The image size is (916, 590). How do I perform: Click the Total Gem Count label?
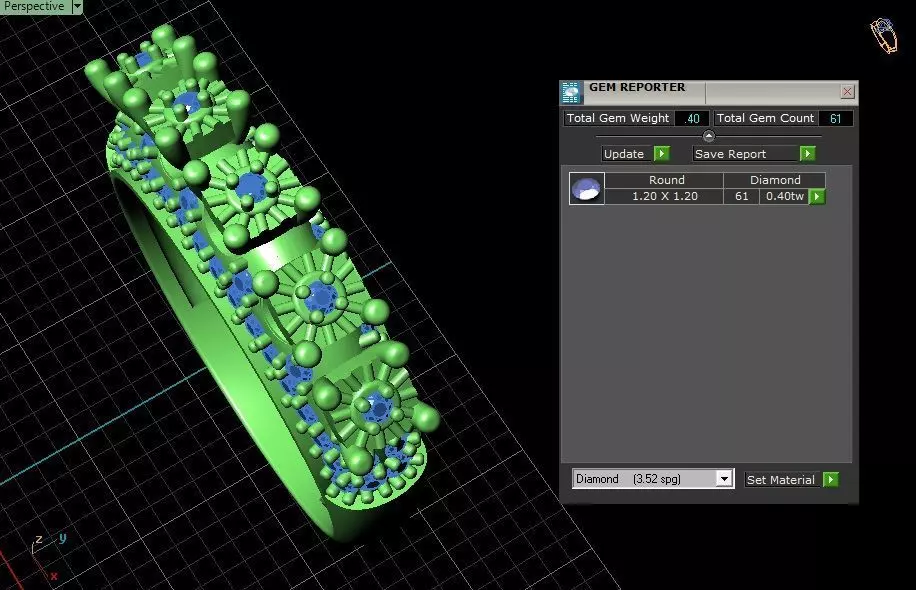coord(765,118)
